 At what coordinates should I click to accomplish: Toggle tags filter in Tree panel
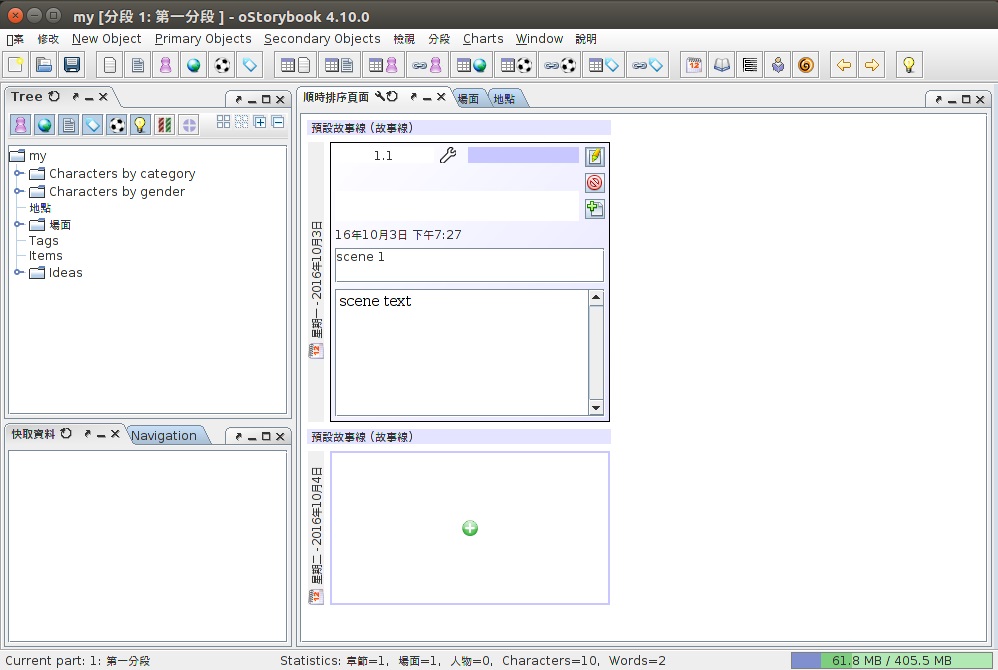93,125
